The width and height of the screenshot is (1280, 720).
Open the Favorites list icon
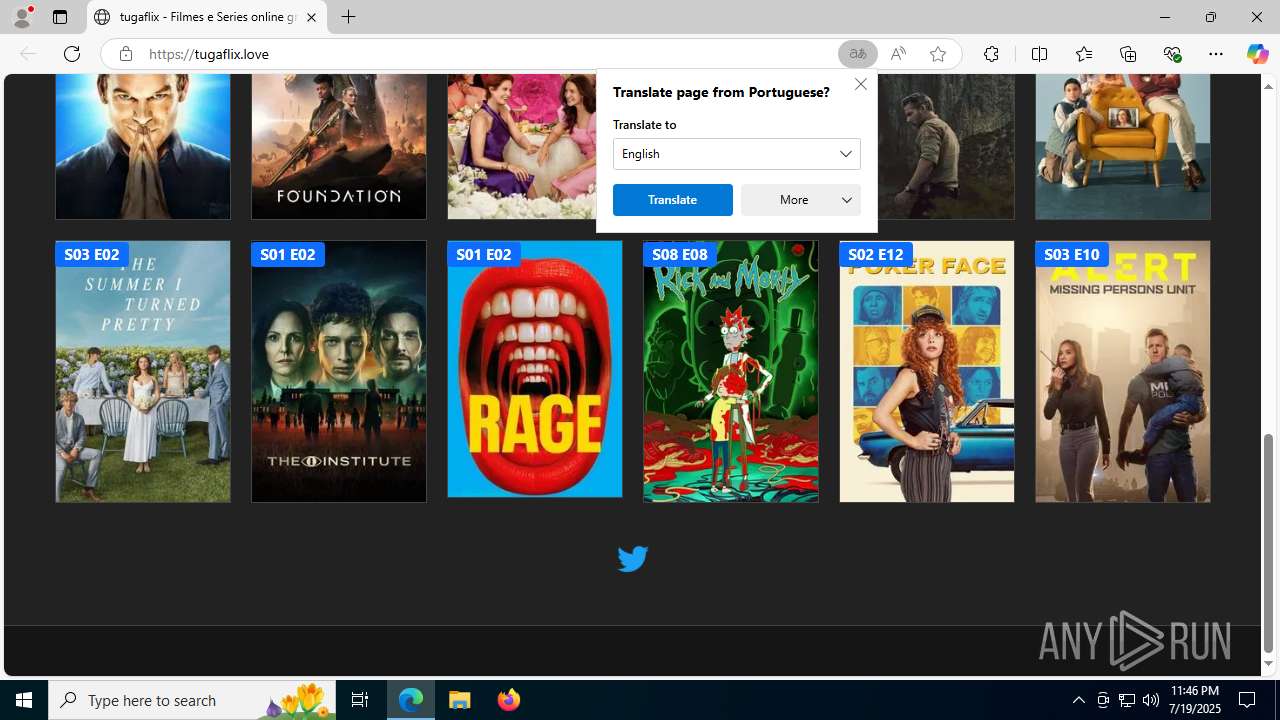point(1083,54)
